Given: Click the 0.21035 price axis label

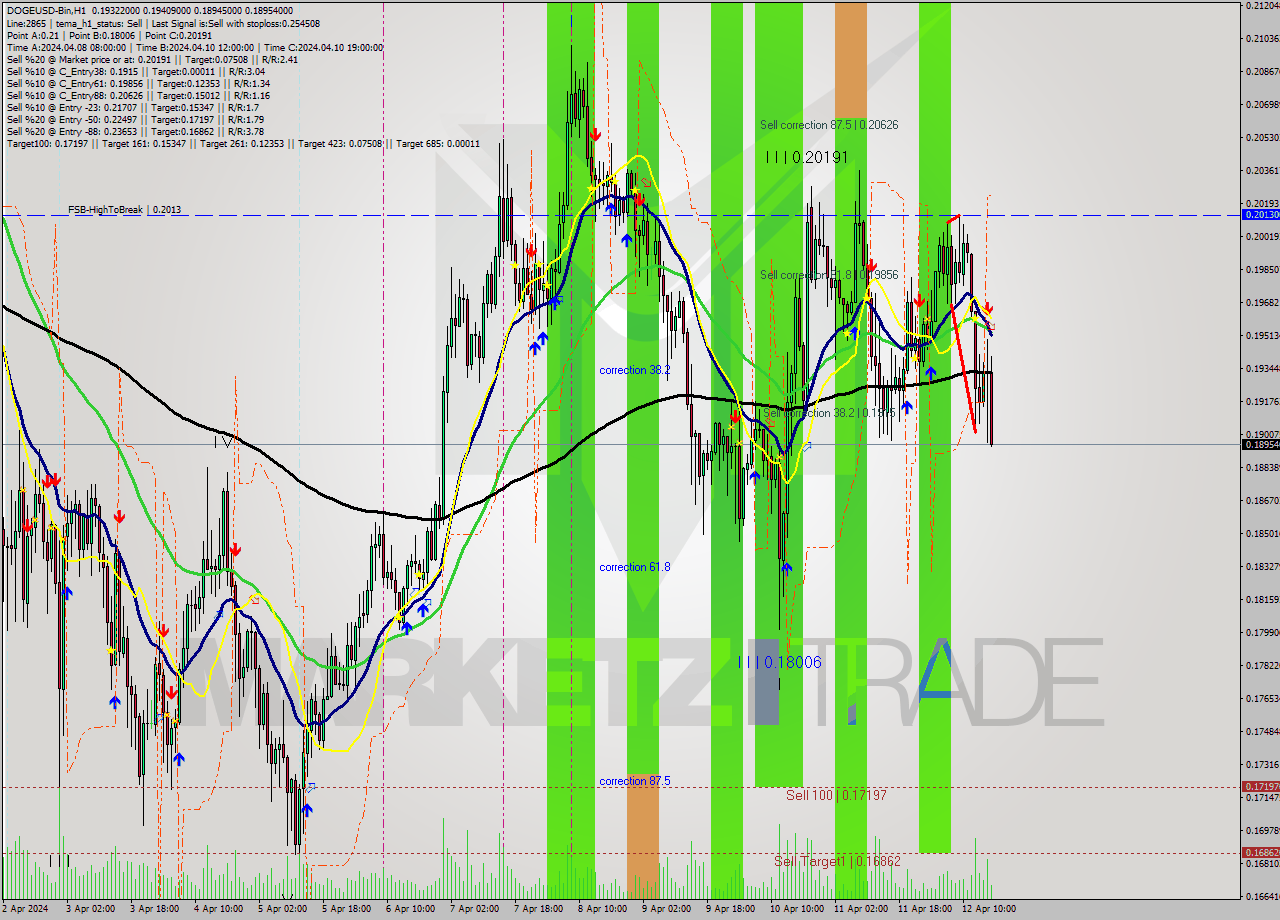Looking at the screenshot, I should 1262,39.
